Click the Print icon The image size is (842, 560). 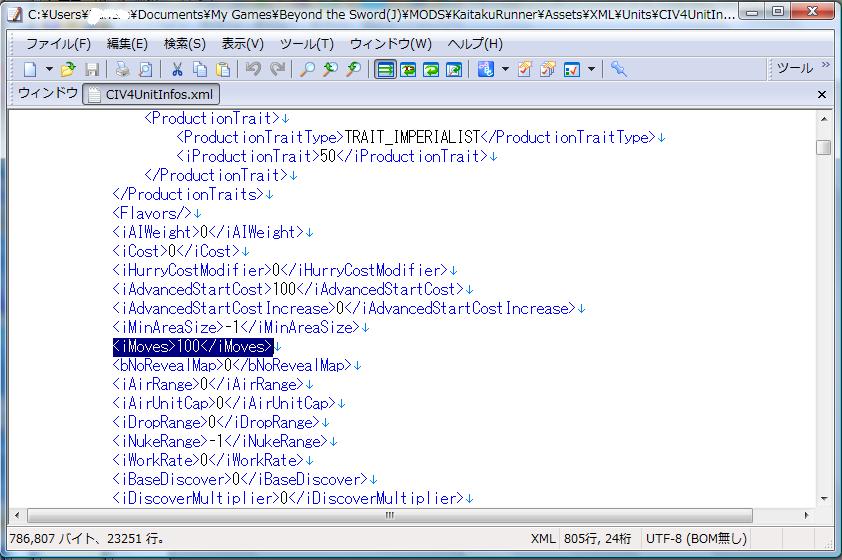(x=122, y=69)
